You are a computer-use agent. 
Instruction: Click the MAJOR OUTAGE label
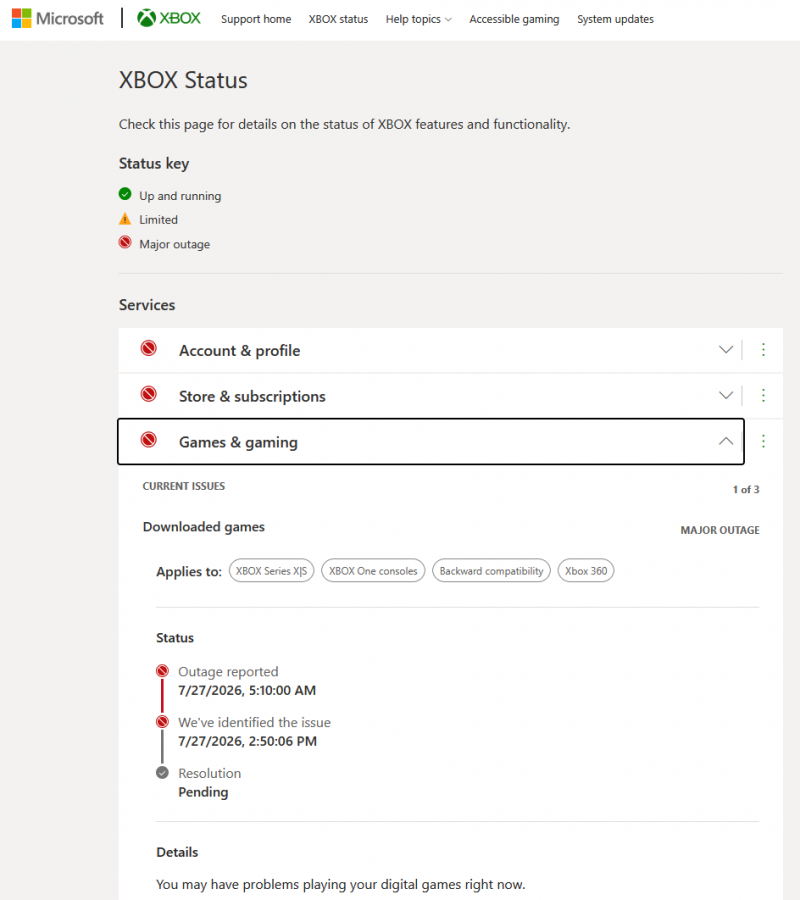click(x=720, y=530)
